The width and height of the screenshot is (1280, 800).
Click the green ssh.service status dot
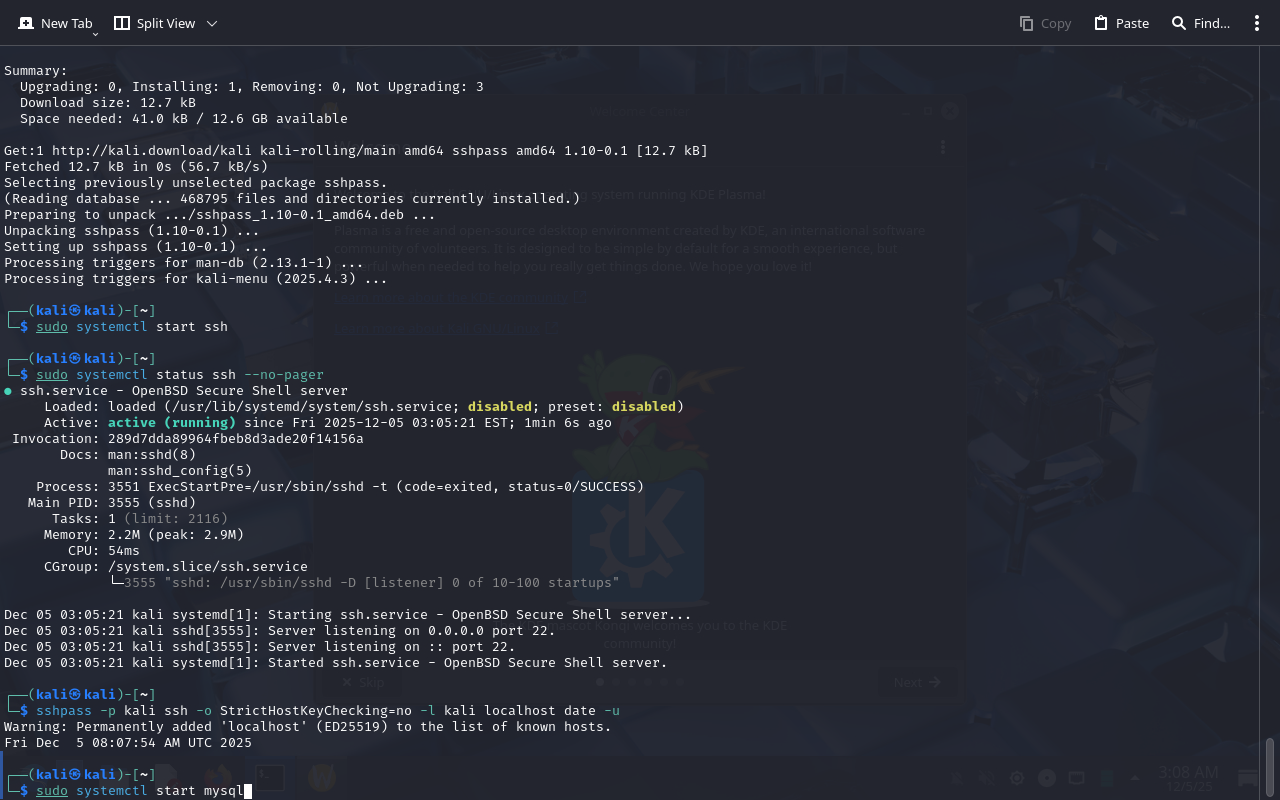8,391
